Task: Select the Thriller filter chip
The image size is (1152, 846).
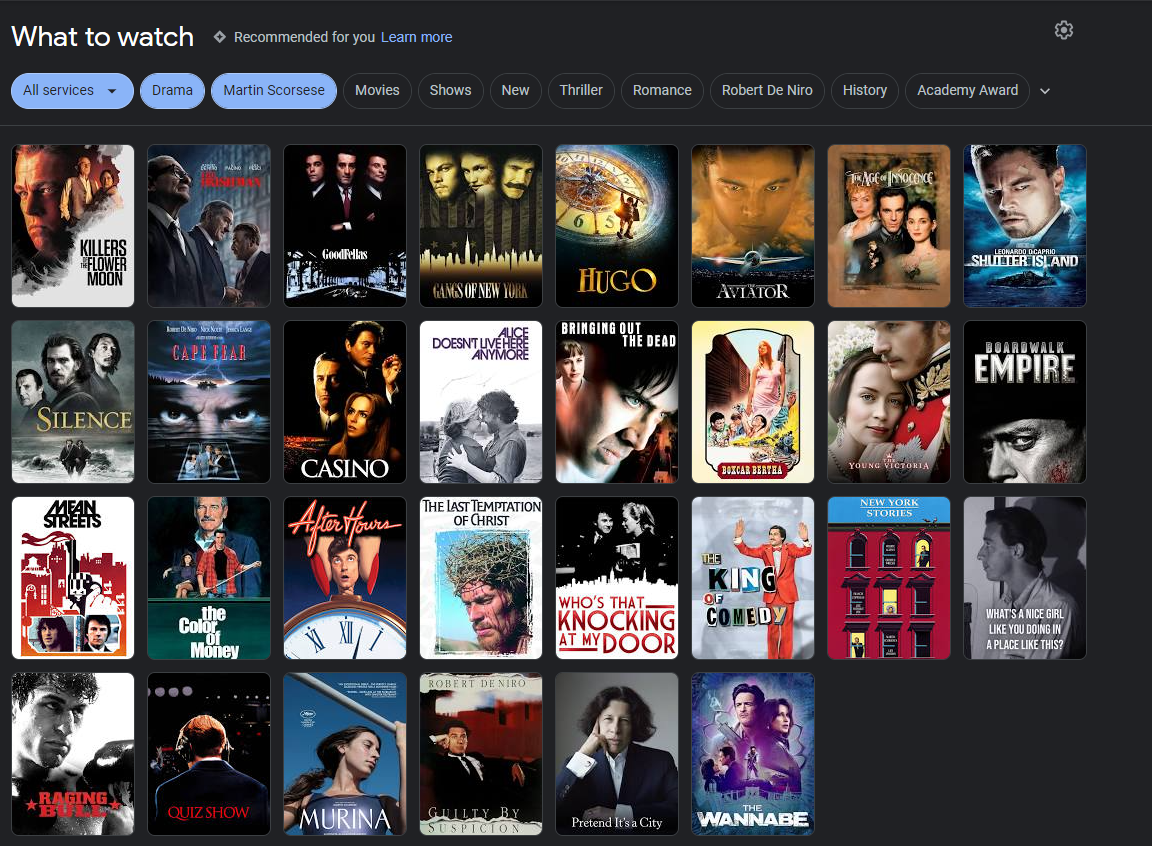Action: [x=580, y=90]
